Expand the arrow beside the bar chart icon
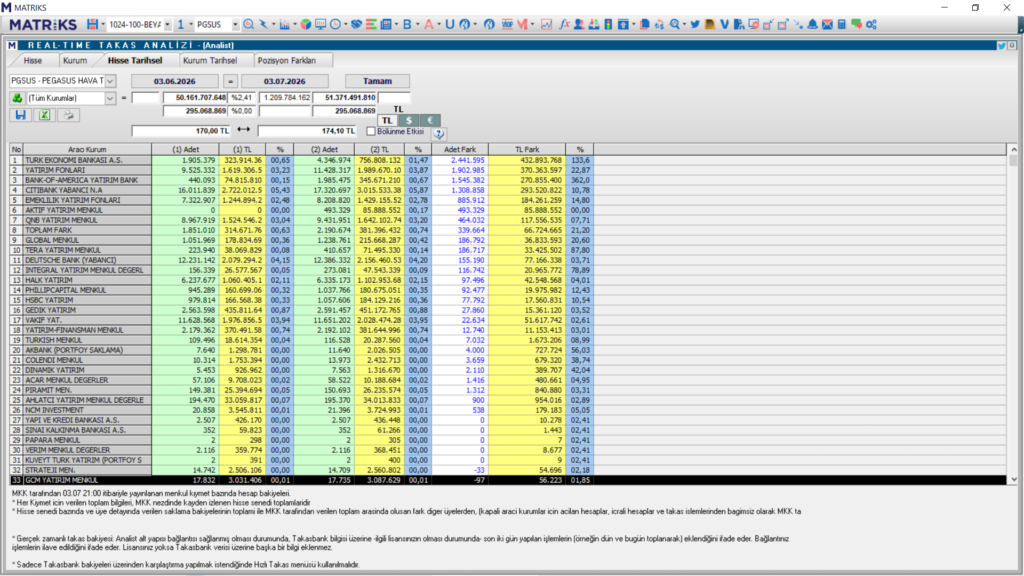 tap(295, 24)
